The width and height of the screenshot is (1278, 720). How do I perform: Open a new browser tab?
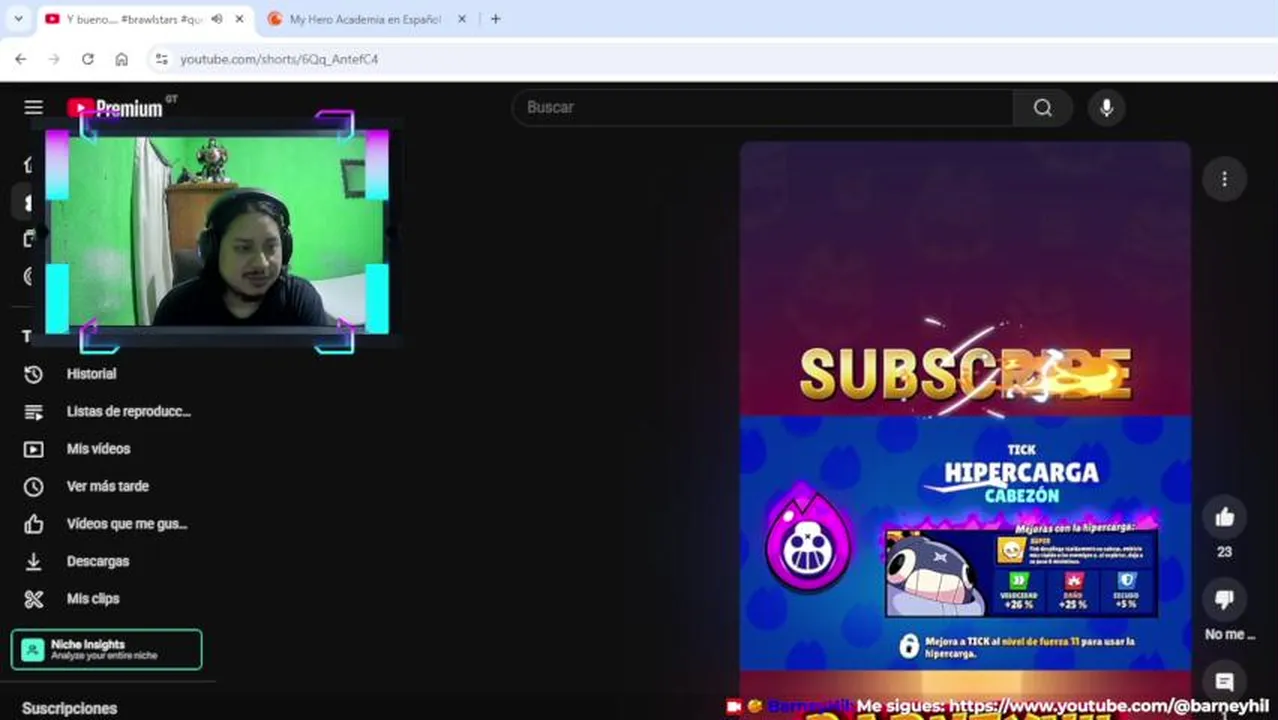(495, 19)
